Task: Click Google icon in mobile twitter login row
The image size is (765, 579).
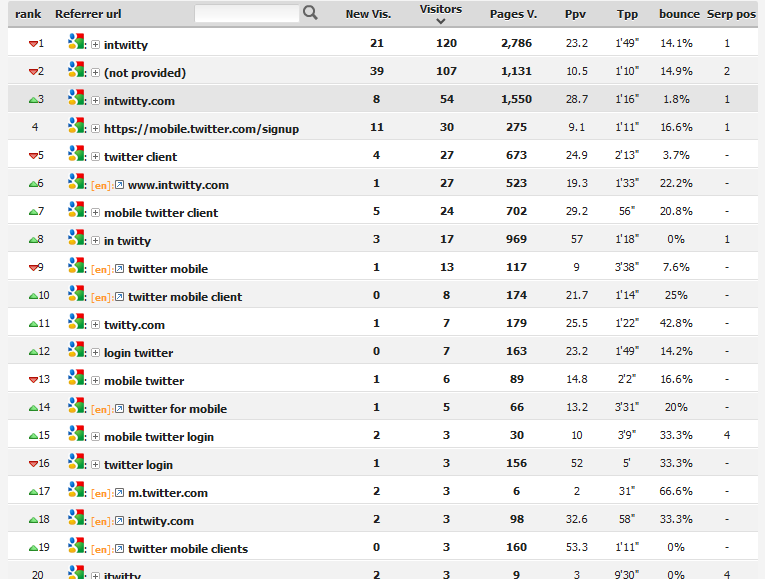Action: point(76,434)
